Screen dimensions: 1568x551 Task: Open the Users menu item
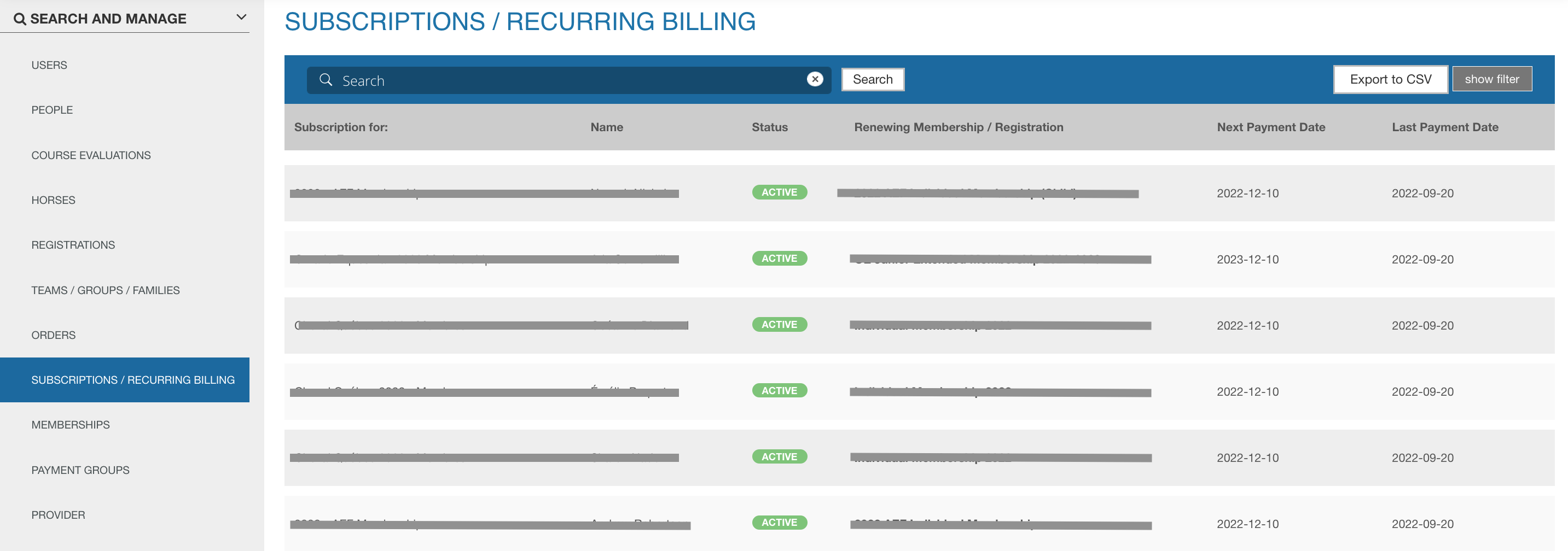(49, 65)
